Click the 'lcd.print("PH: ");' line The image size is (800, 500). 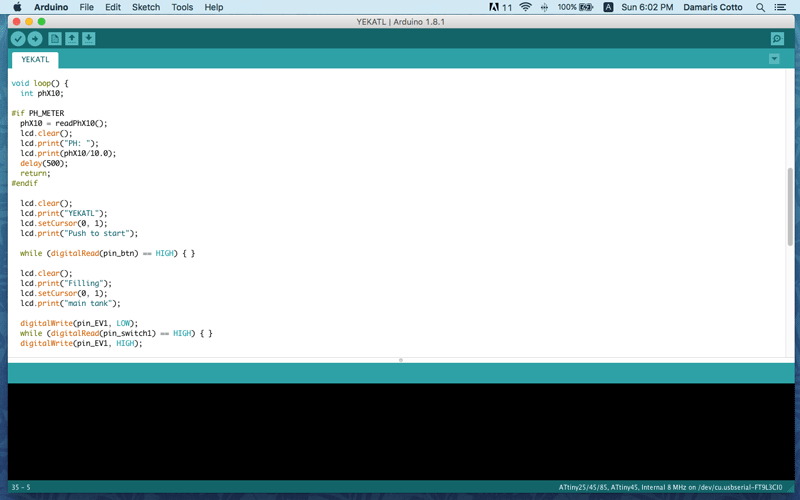[x=59, y=143]
